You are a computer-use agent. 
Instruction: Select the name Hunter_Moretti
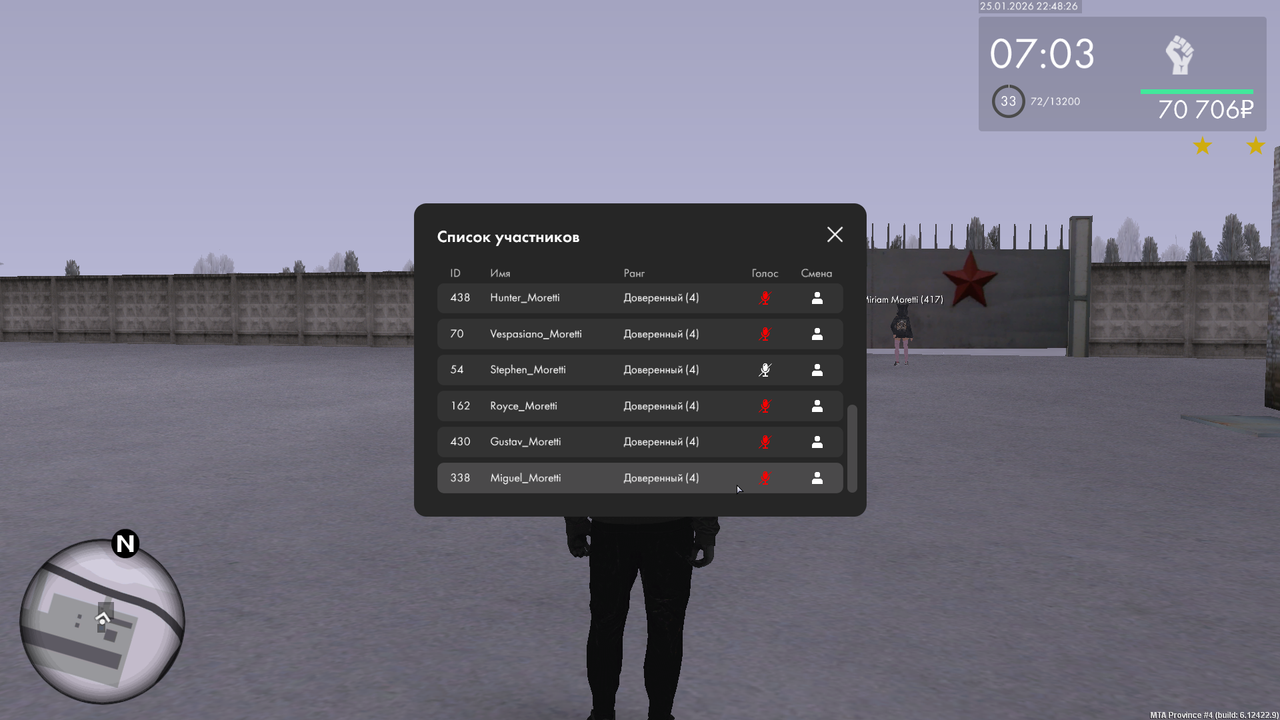(525, 298)
